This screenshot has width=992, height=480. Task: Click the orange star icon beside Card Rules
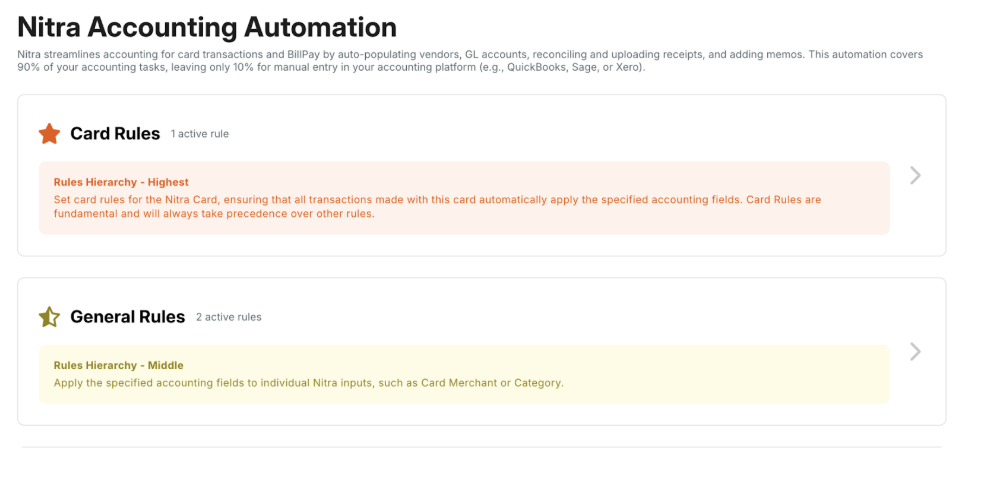[x=49, y=133]
